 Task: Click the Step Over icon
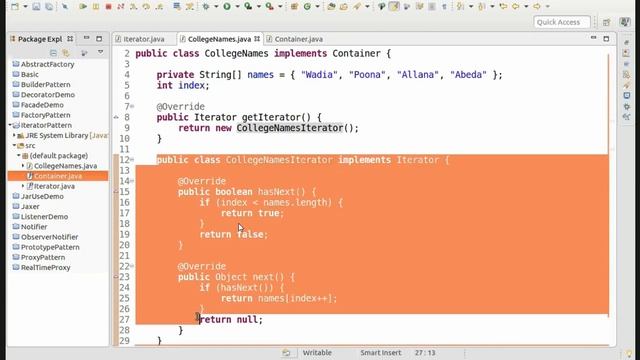(146, 6)
